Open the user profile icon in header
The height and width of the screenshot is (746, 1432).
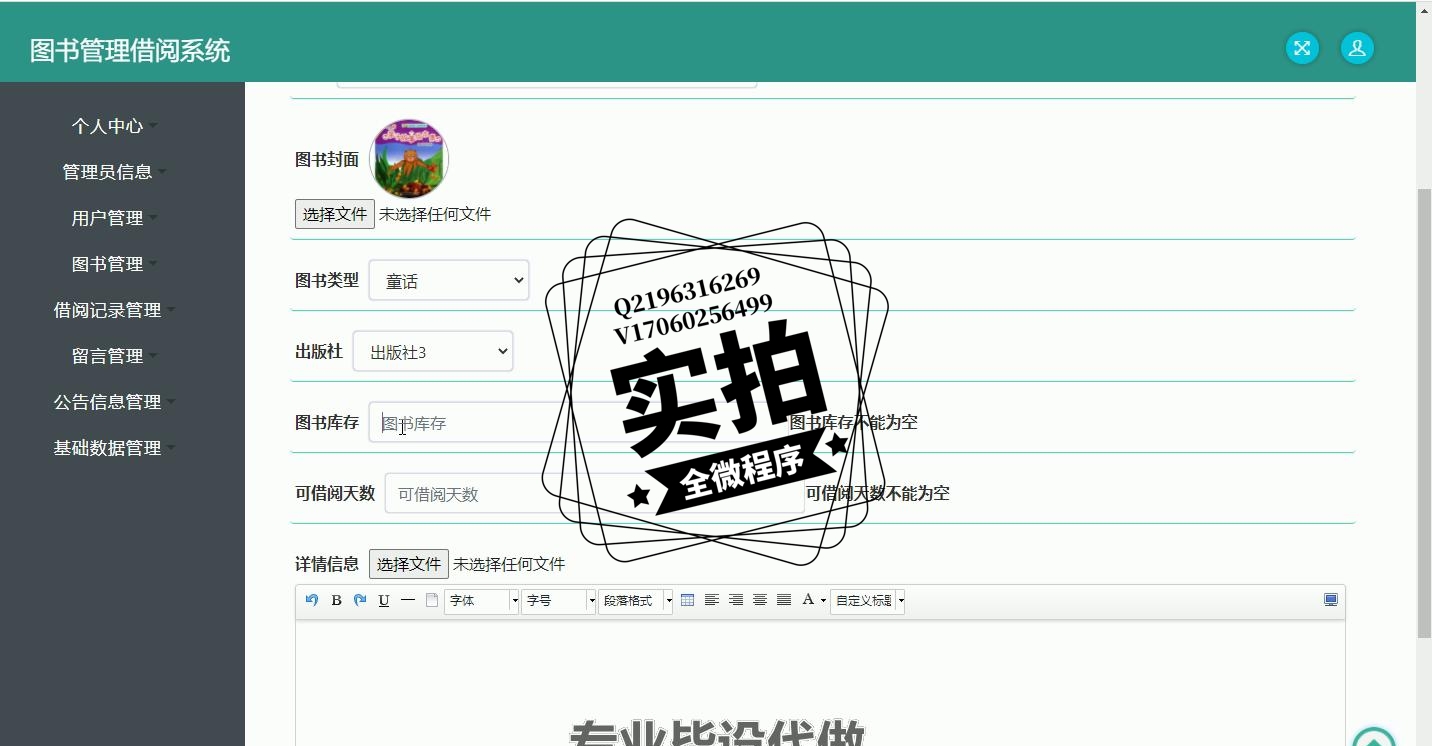click(1357, 48)
